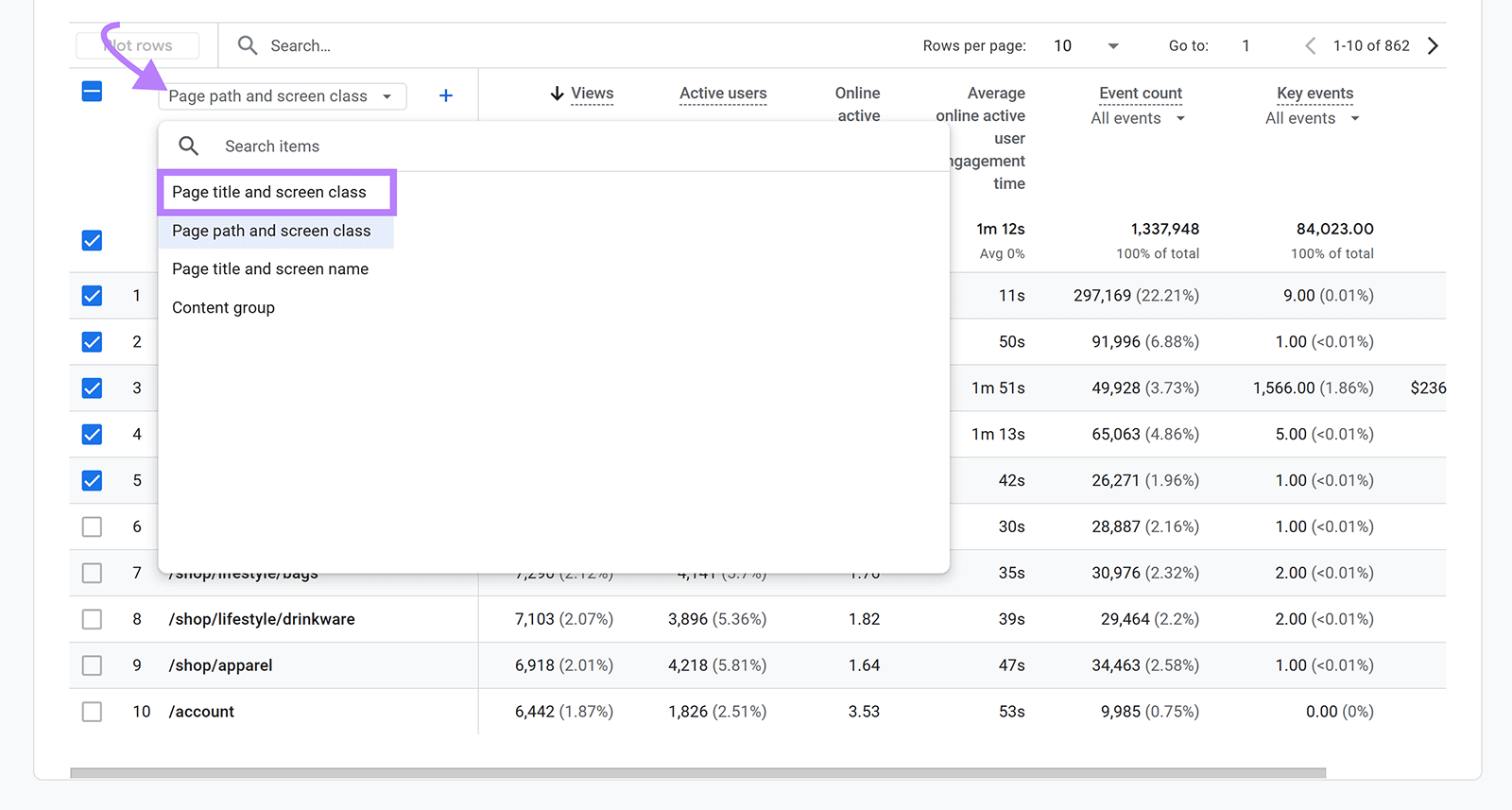Click the Go to page number field

pos(1246,45)
